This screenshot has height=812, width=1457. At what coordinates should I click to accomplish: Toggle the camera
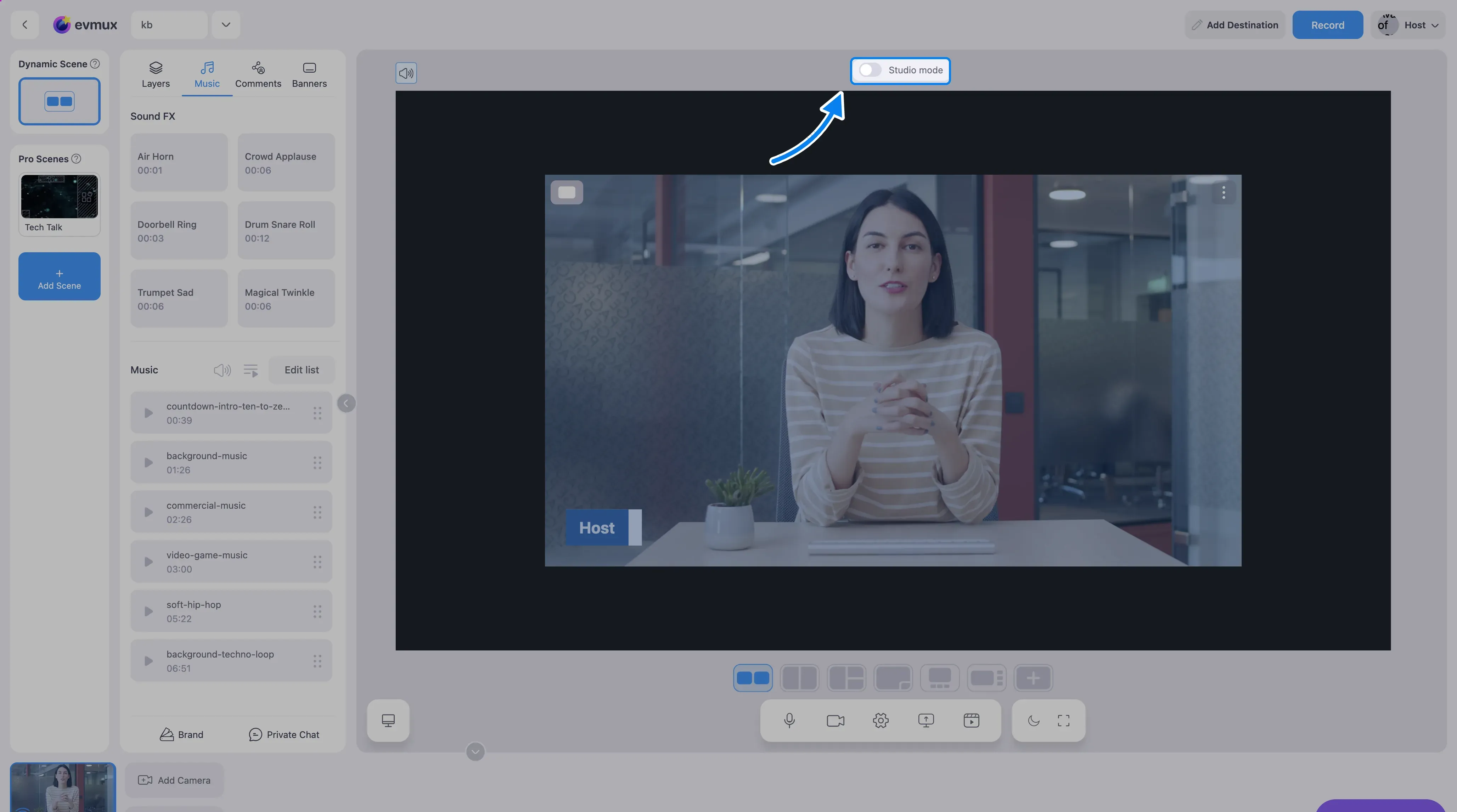[x=836, y=720]
